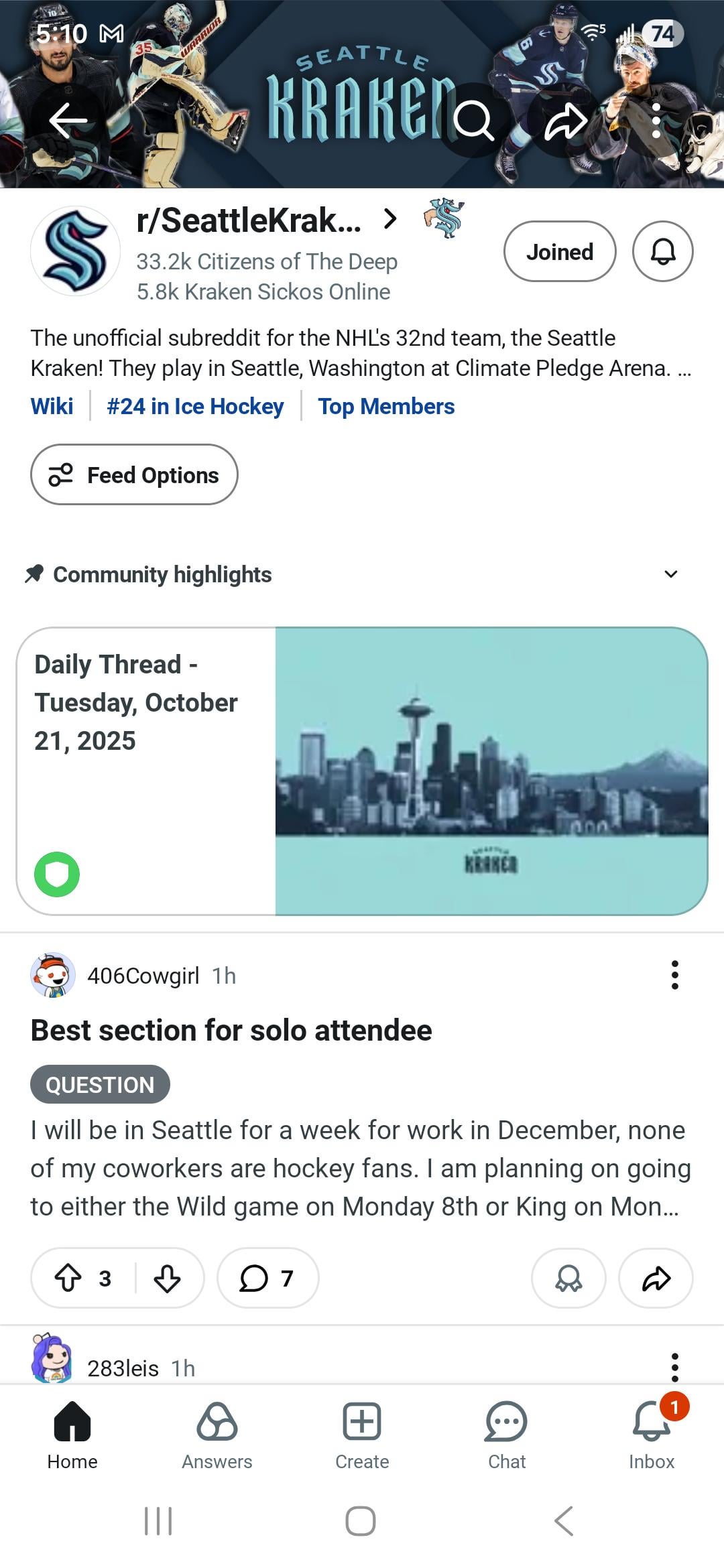The width and height of the screenshot is (724, 1568).
Task: Open the Wiki link
Action: click(x=52, y=406)
